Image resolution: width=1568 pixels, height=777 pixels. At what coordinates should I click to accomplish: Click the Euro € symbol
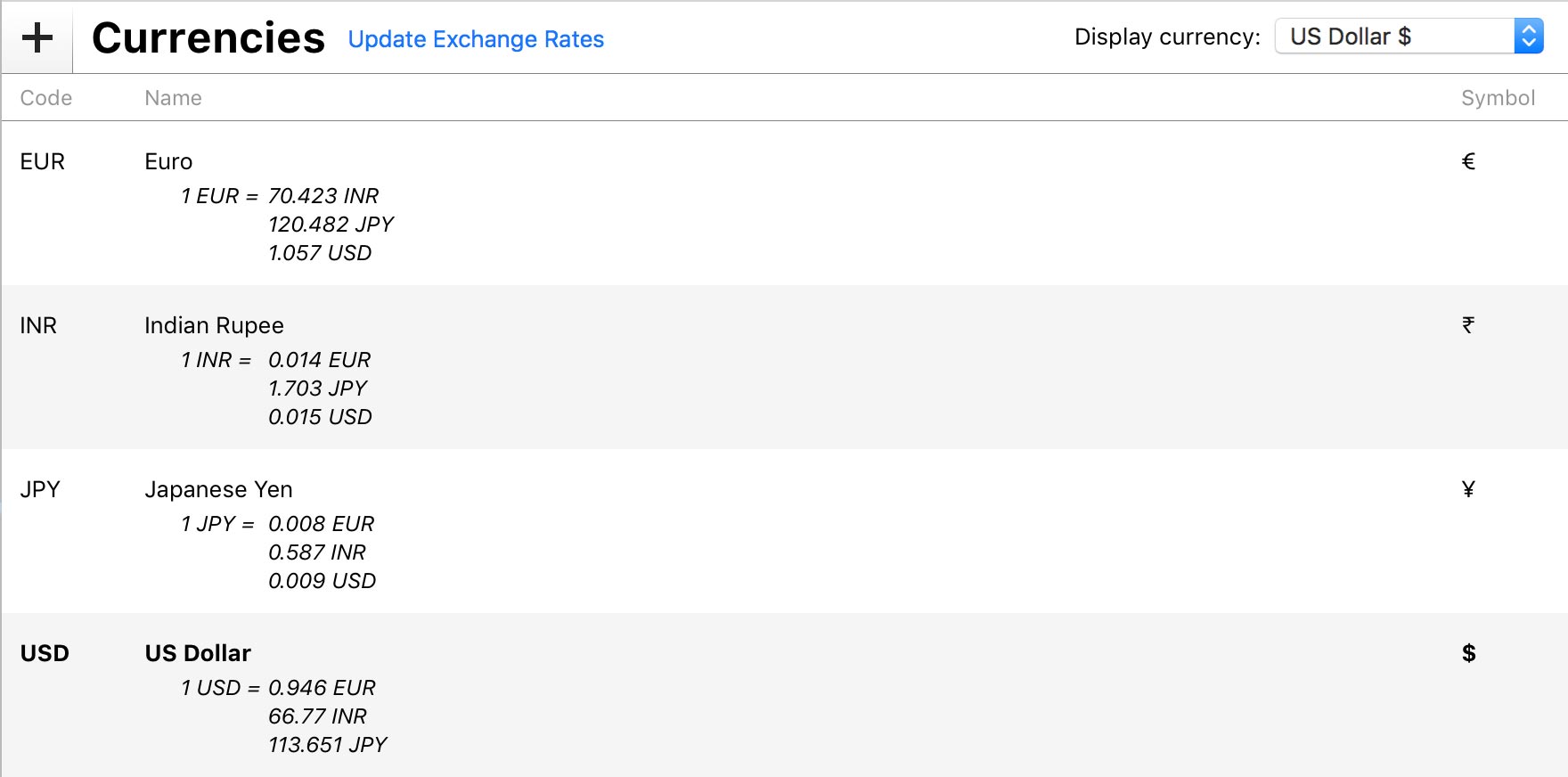(x=1468, y=161)
